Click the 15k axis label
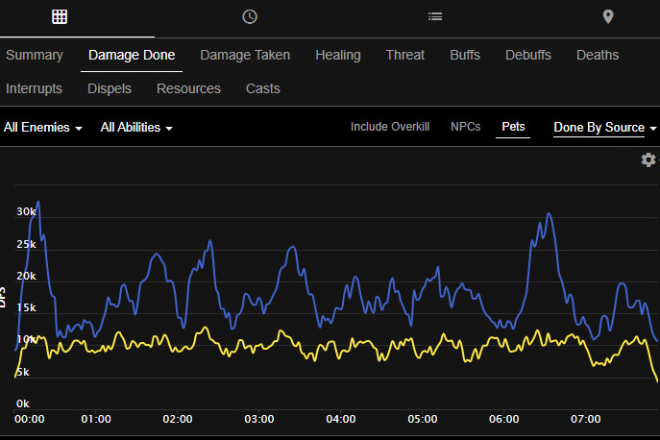 coord(26,308)
